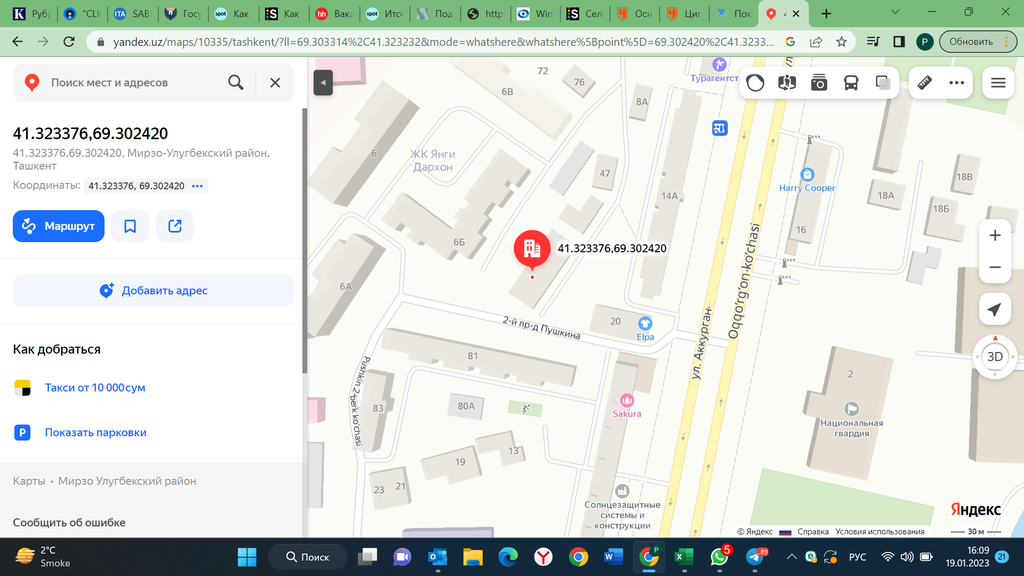Expand more map tools (three dots)
This screenshot has height=576, width=1024.
(957, 83)
